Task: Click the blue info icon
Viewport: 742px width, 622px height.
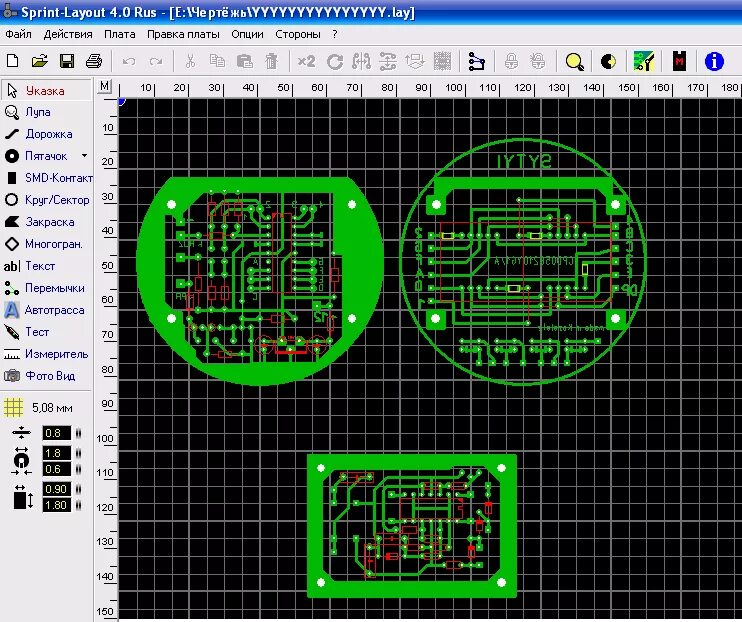Action: pyautogui.click(x=714, y=62)
